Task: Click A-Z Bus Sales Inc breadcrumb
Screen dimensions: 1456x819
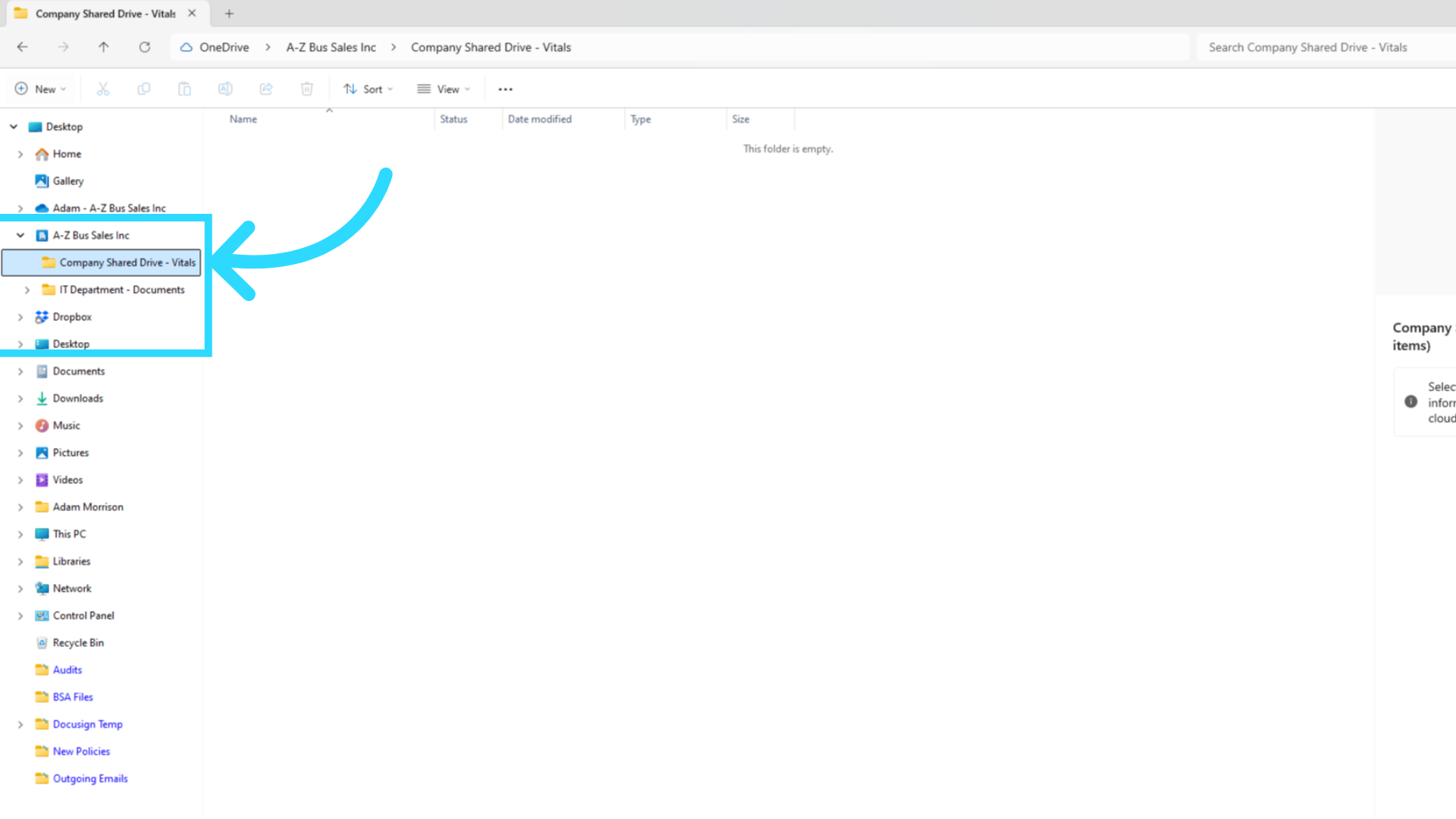Action: click(x=331, y=47)
